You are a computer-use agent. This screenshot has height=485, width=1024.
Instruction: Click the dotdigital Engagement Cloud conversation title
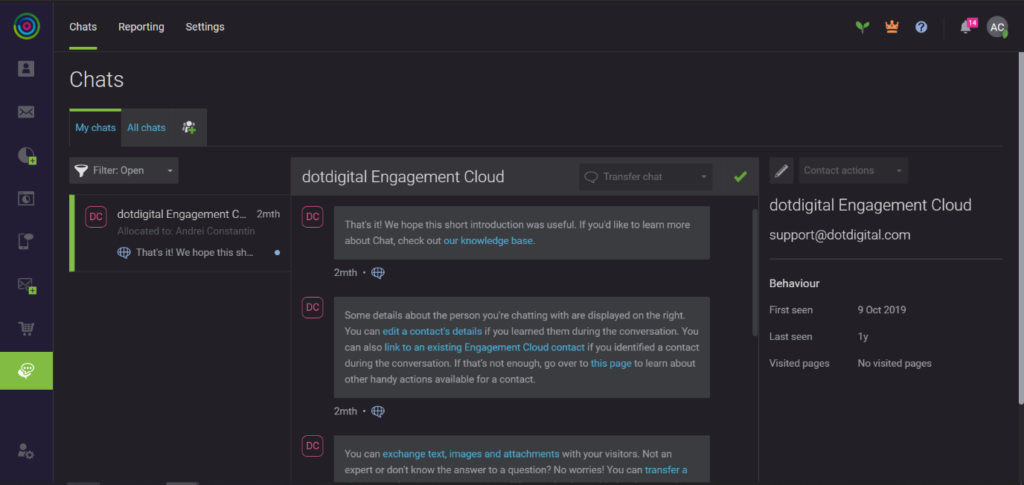click(x=403, y=176)
